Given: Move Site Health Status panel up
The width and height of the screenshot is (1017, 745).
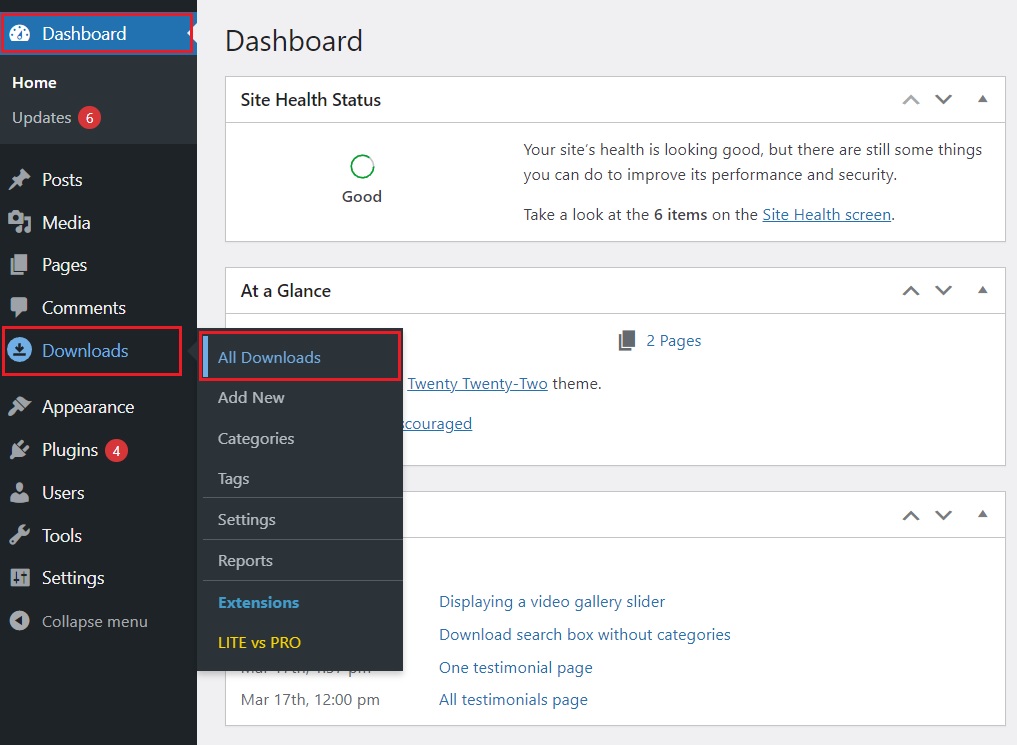Looking at the screenshot, I should click(911, 99).
